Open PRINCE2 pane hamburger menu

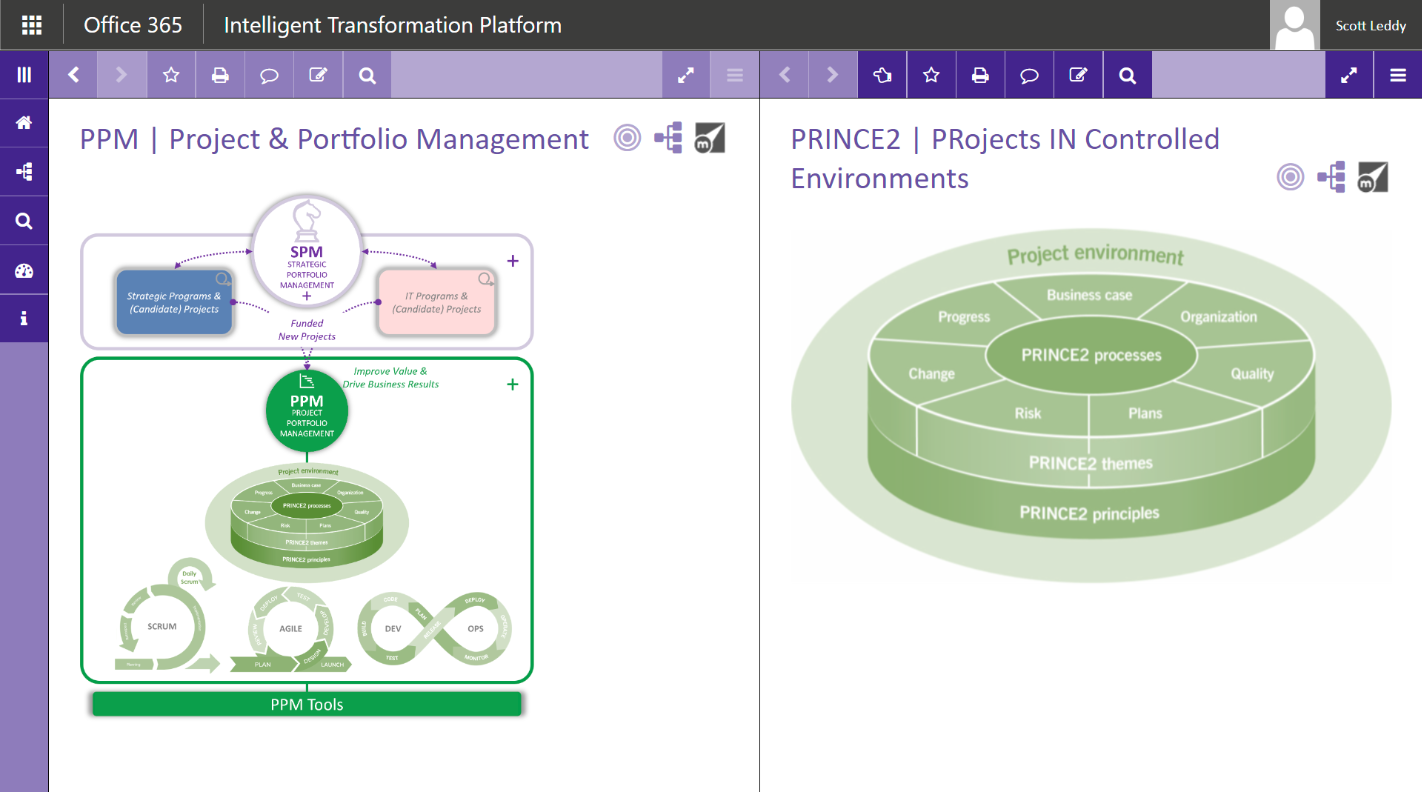pyautogui.click(x=1398, y=75)
